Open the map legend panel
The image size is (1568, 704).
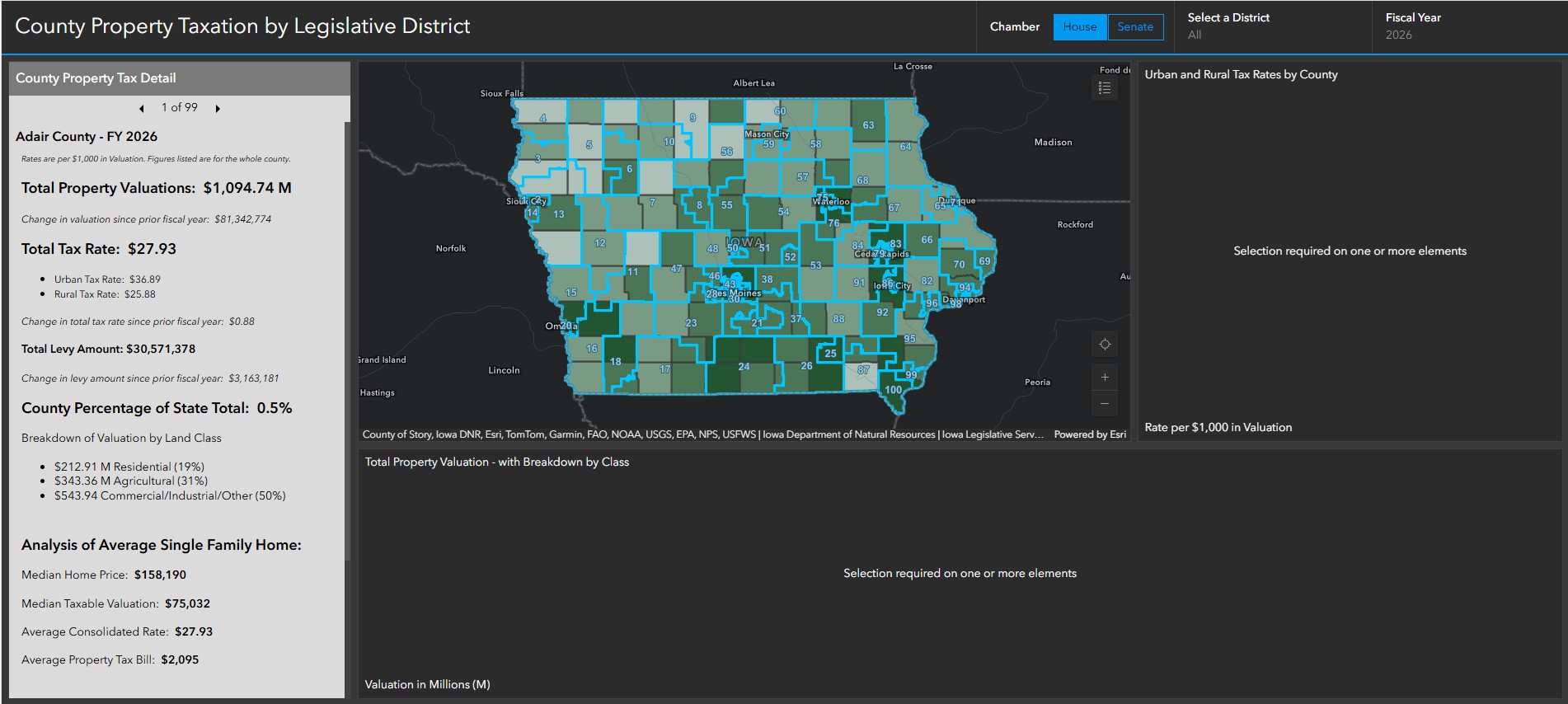1105,88
